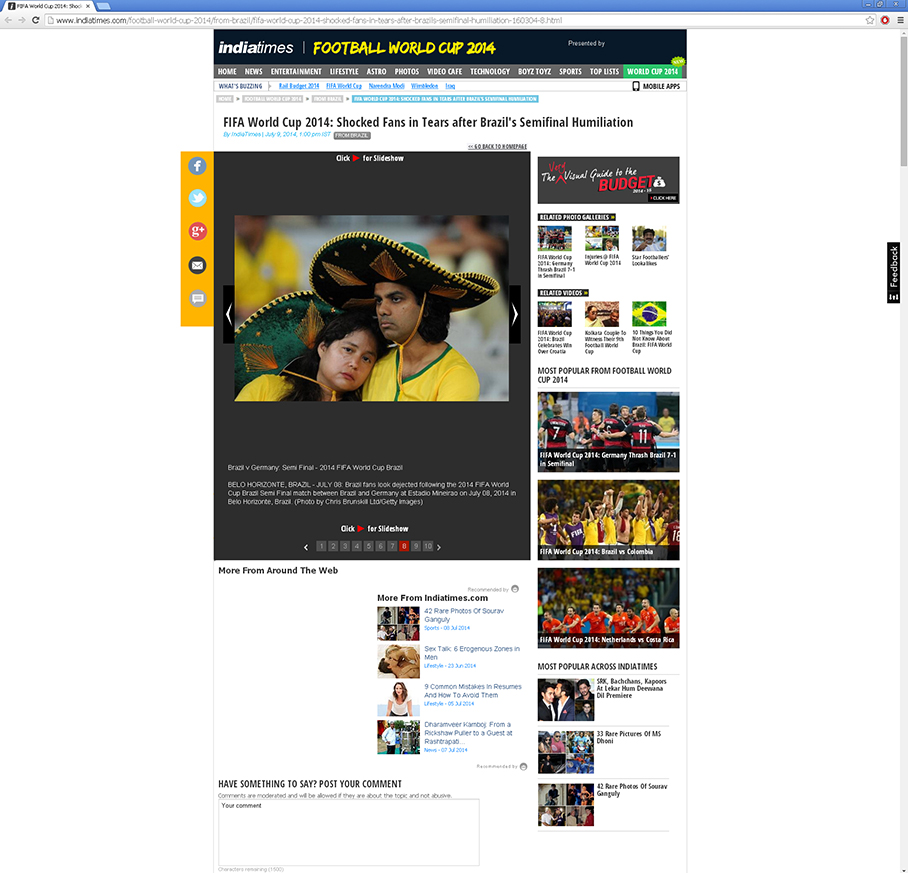This screenshot has width=908, height=873.
Task: Start slideshow with bottom red play icon
Action: [x=361, y=529]
